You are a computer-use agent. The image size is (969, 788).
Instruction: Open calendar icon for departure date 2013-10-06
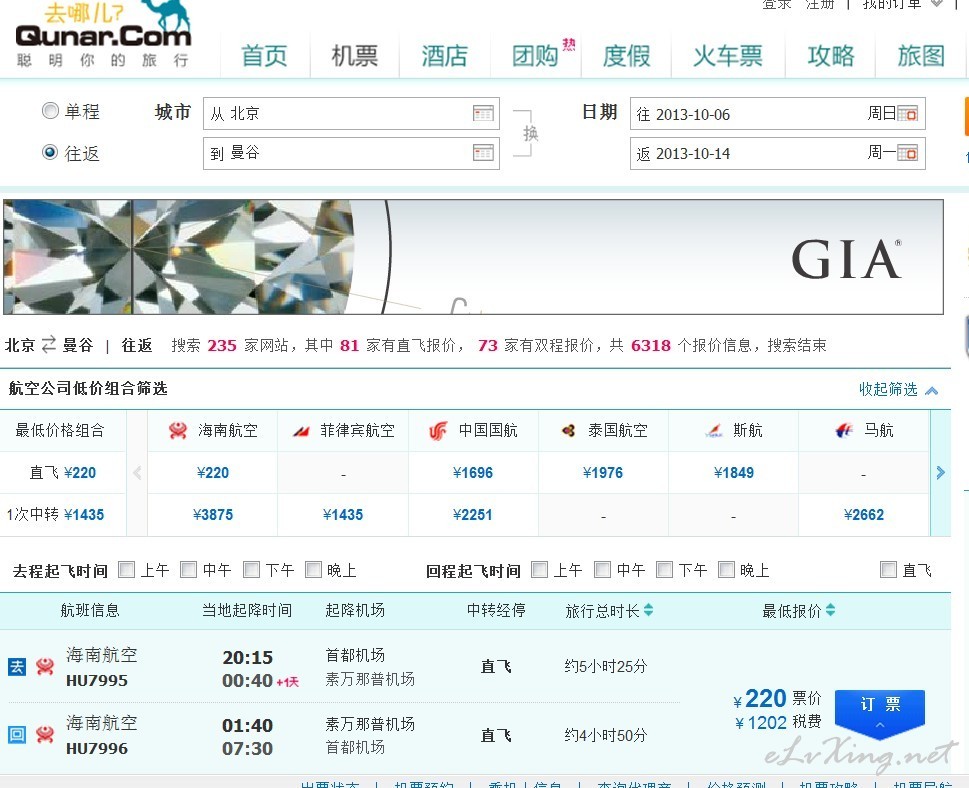(907, 114)
